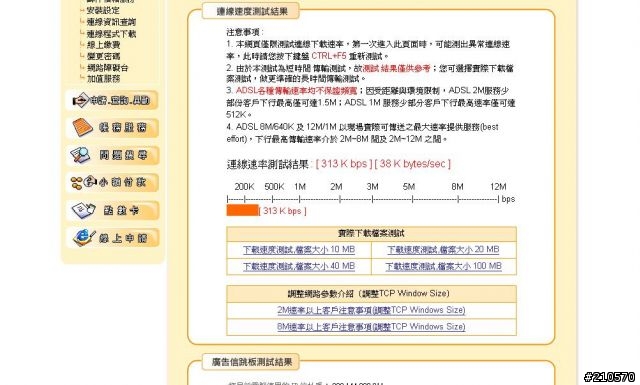640x385 pixels.
Task: Open 安裝設定 in the sidebar list
Action: click(103, 11)
